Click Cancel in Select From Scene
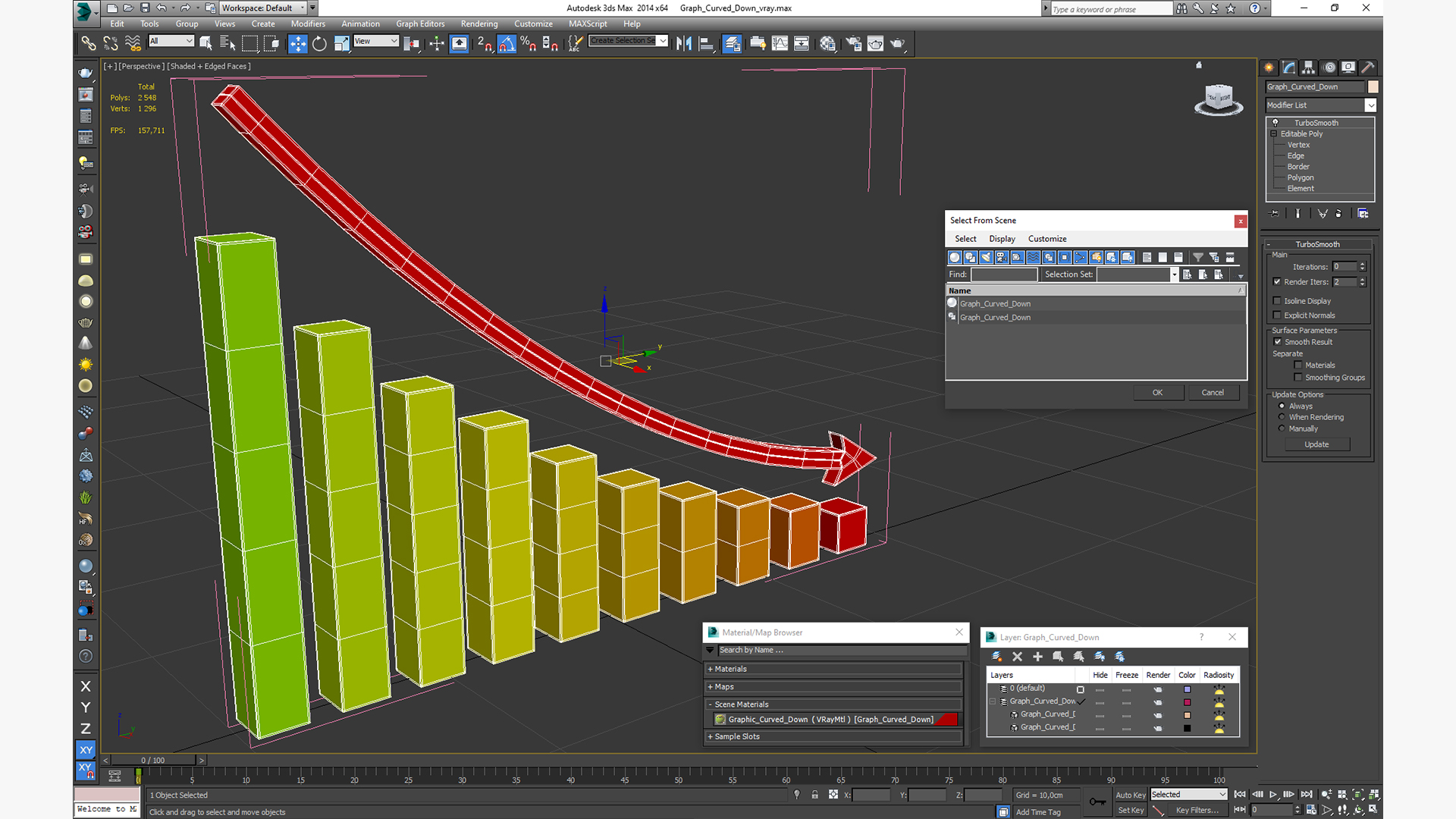The image size is (1456, 819). click(1213, 393)
